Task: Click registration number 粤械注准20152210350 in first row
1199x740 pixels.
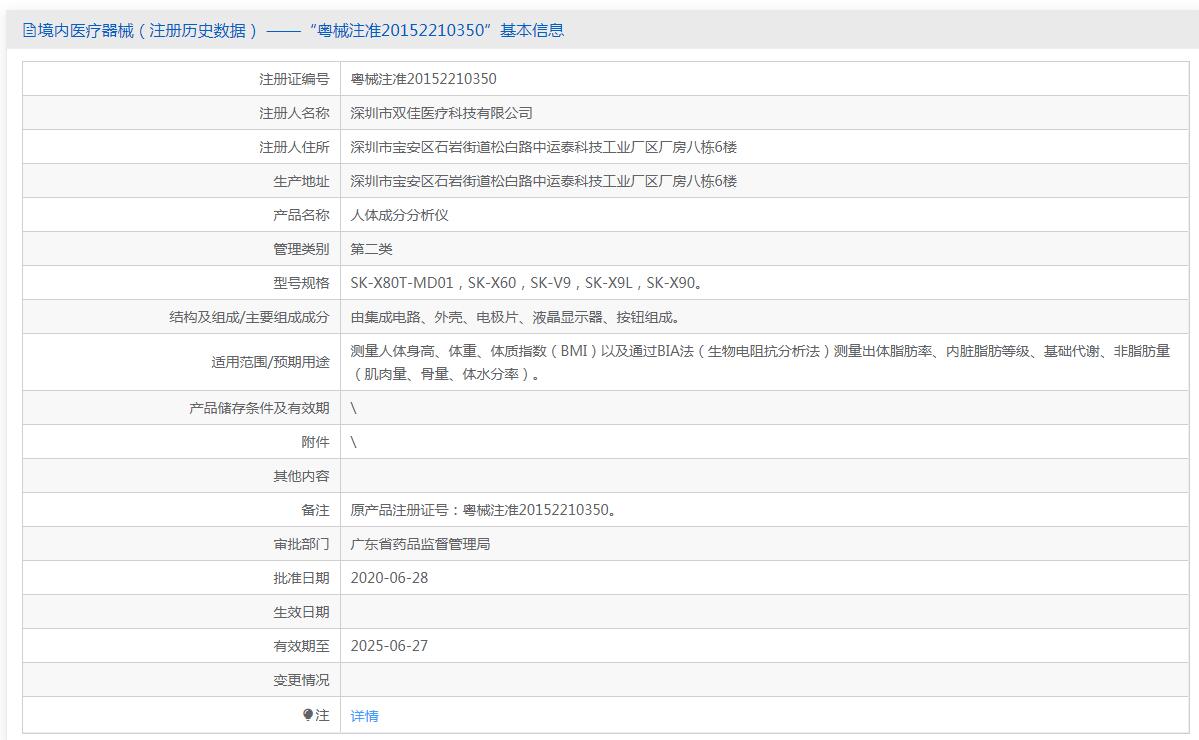Action: coord(423,79)
